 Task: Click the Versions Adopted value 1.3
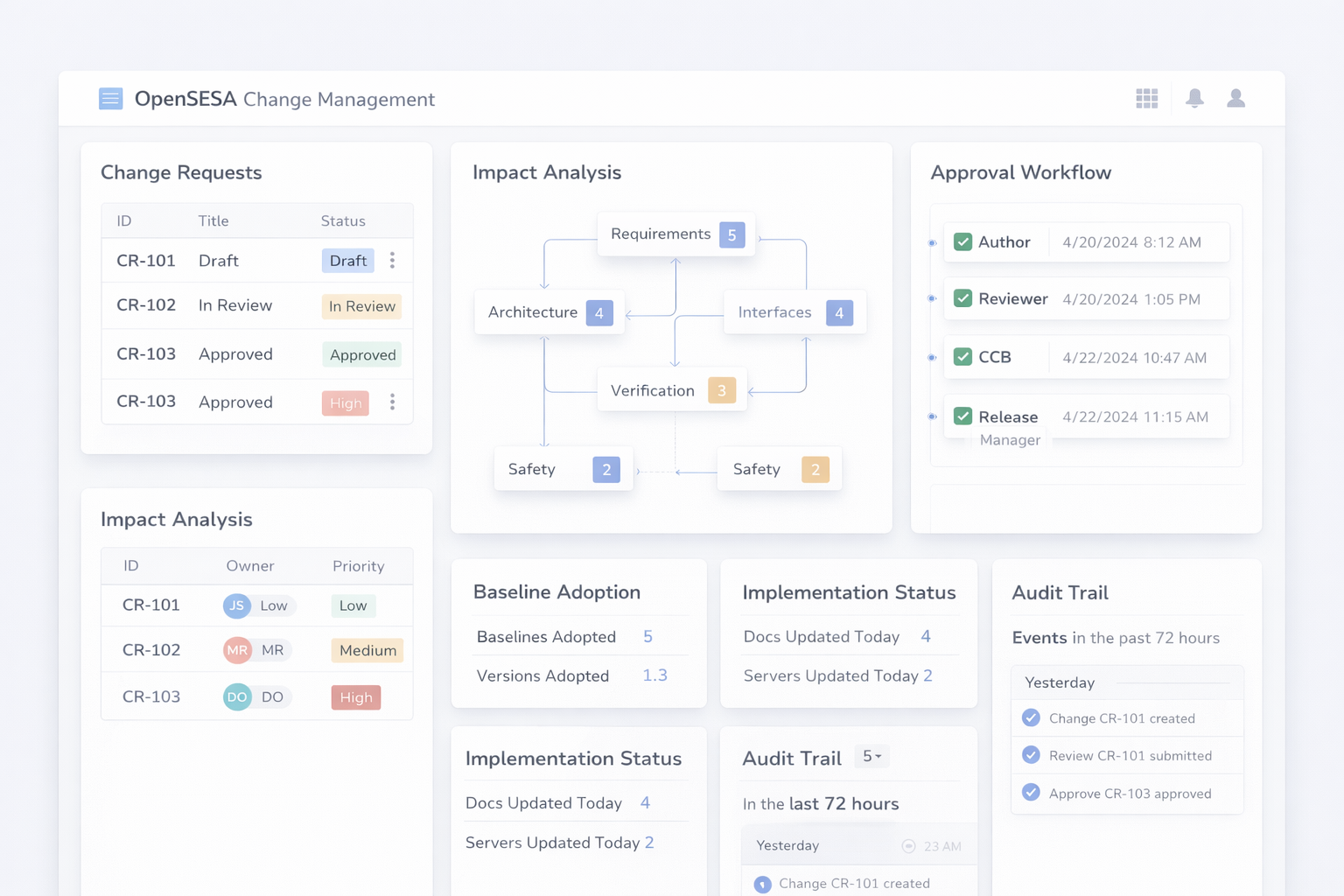(654, 675)
